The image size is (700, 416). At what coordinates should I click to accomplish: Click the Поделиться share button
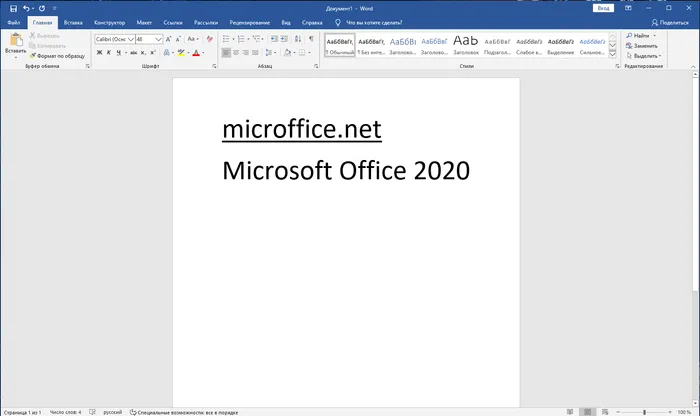tap(670, 22)
